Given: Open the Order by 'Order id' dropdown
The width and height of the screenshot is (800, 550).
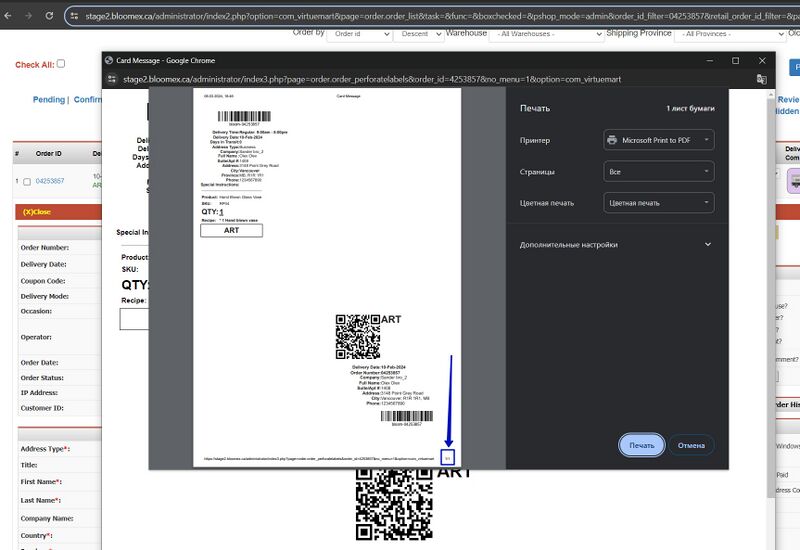Looking at the screenshot, I should [x=359, y=34].
